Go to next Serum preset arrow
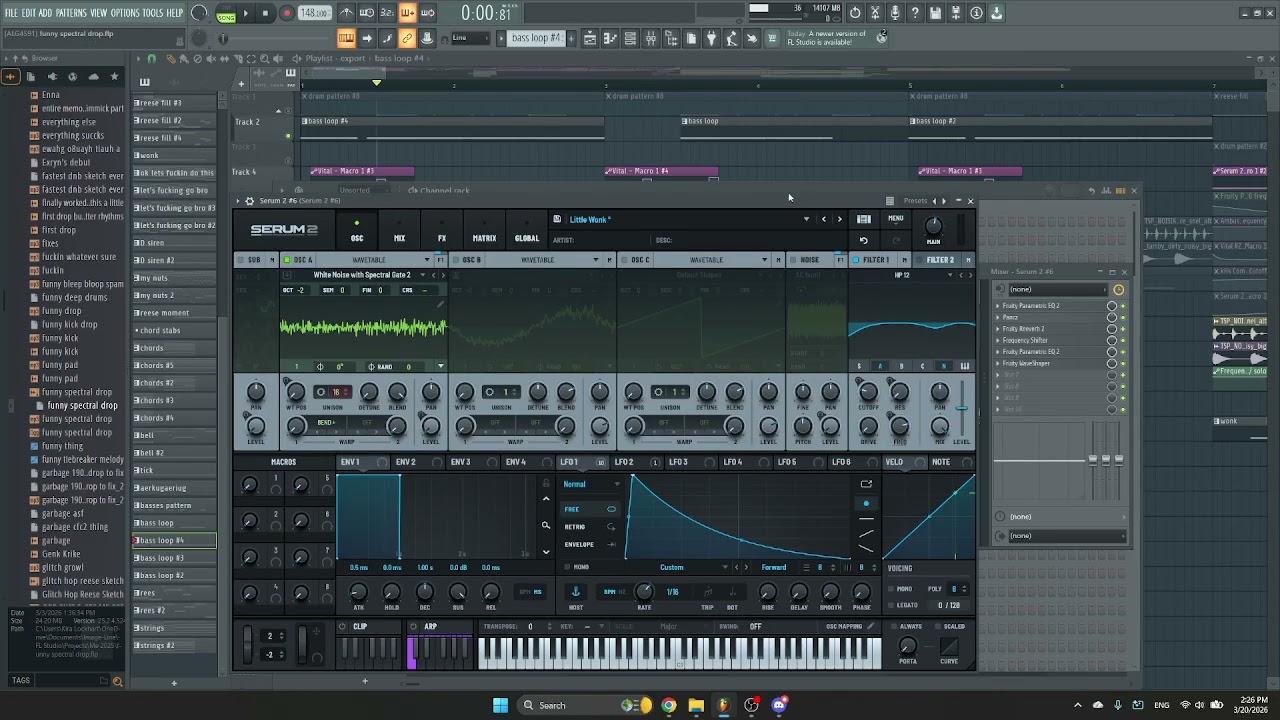The width and height of the screenshot is (1280, 720). coord(839,219)
